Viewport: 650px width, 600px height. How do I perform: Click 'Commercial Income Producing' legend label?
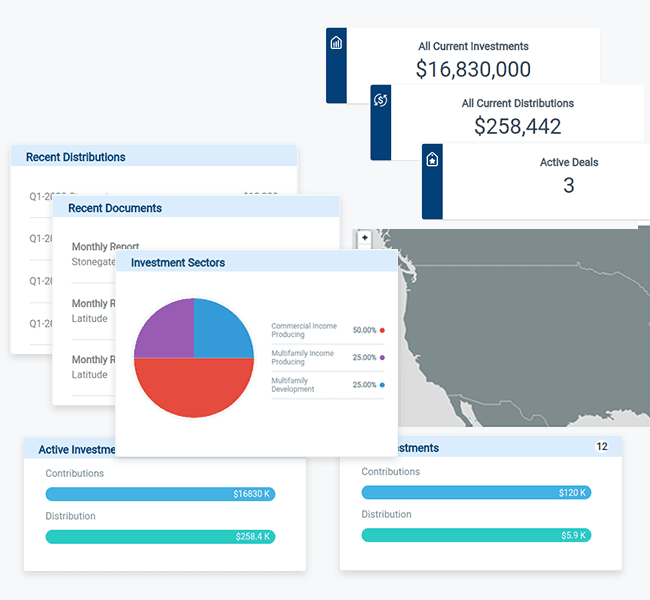tap(304, 330)
